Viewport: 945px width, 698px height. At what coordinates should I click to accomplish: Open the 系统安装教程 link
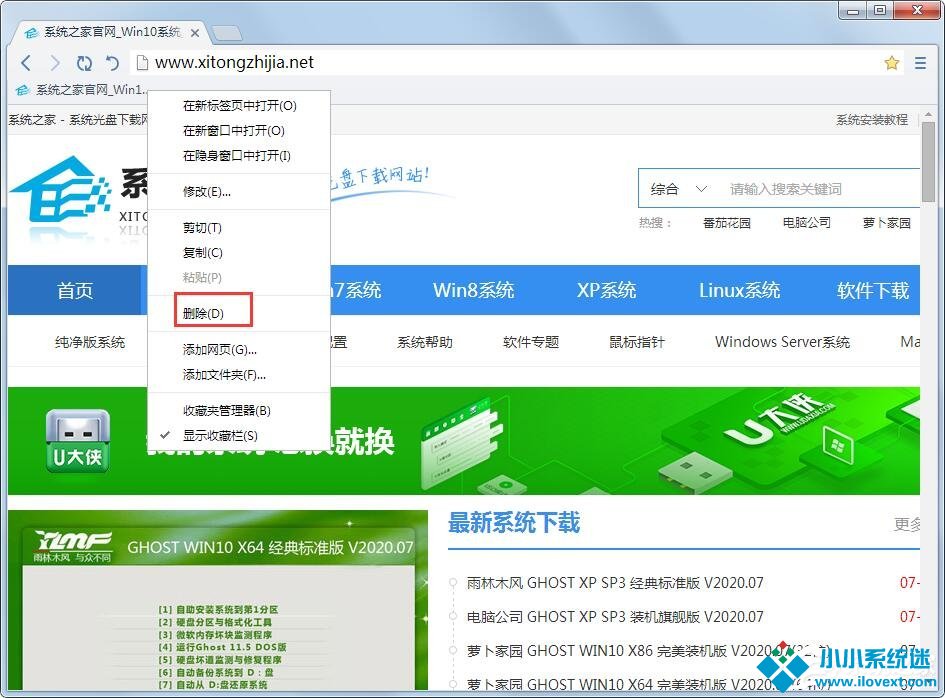pos(871,120)
